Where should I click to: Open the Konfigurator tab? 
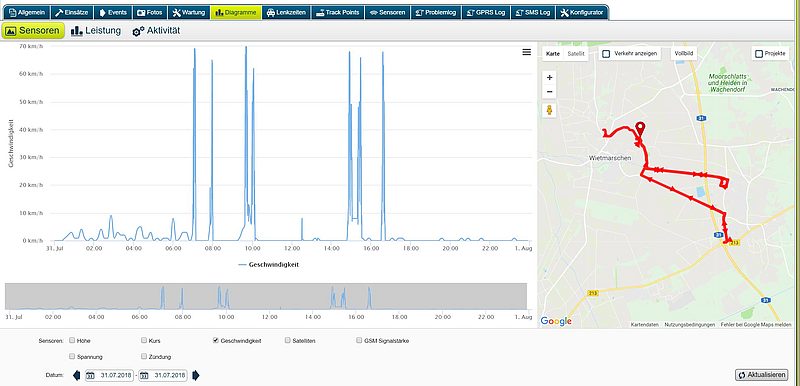(582, 12)
